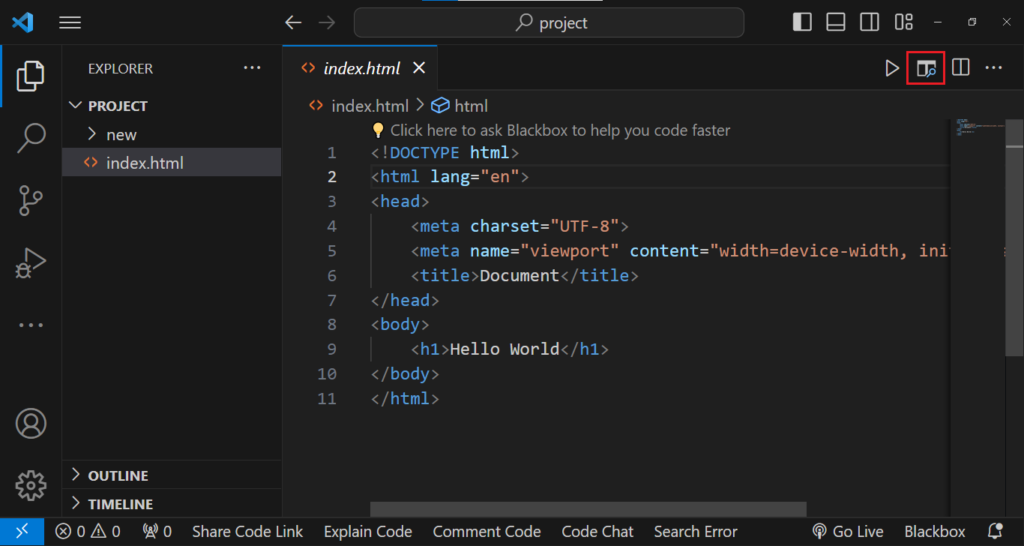Click the Ask Blackbox hint link
The image size is (1024, 546).
(559, 130)
